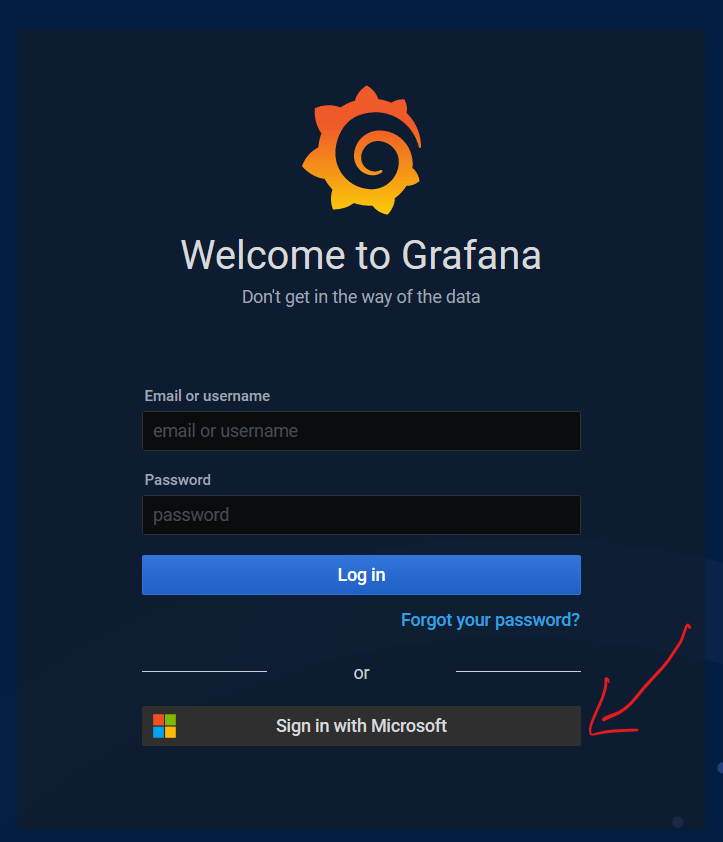Click the green square of Microsoft logo

pyautogui.click(x=171, y=720)
